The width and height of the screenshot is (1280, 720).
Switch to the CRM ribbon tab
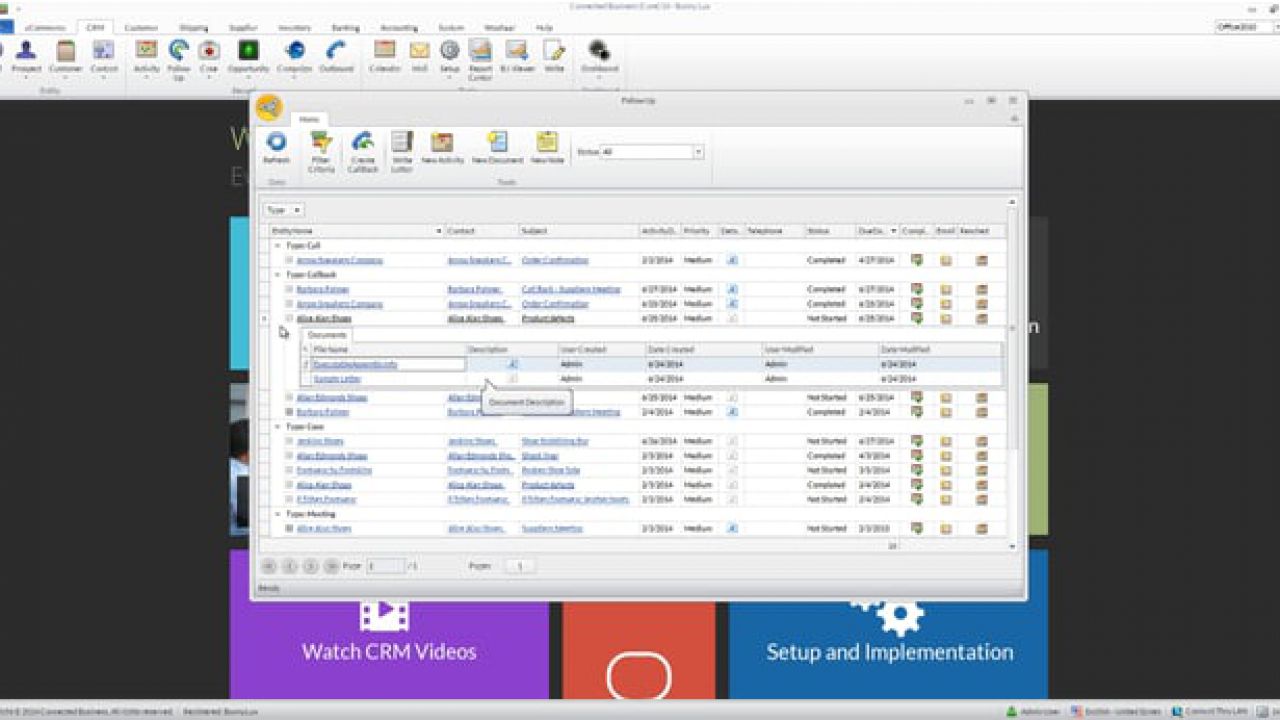click(94, 28)
